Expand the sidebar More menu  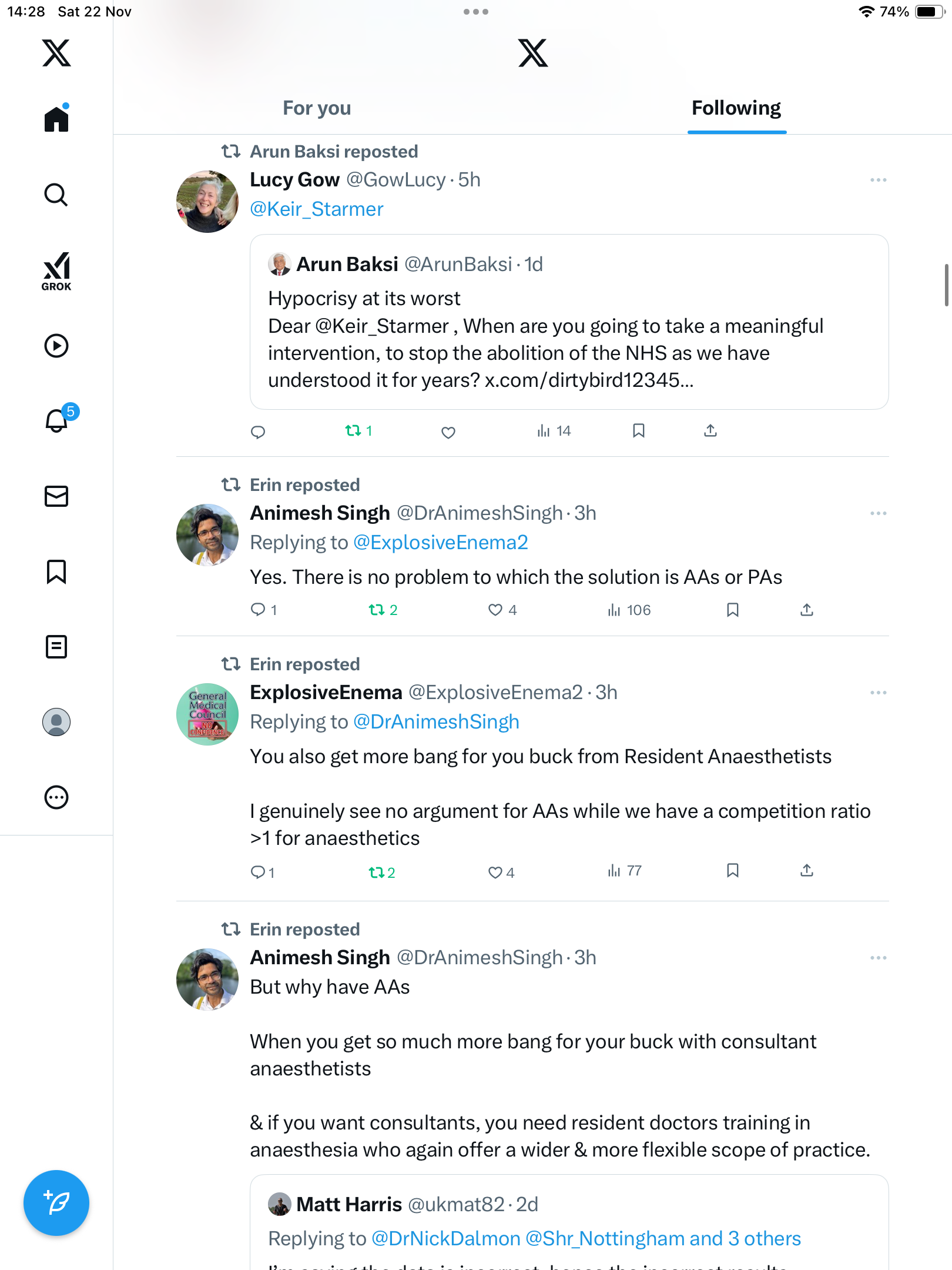[x=56, y=797]
